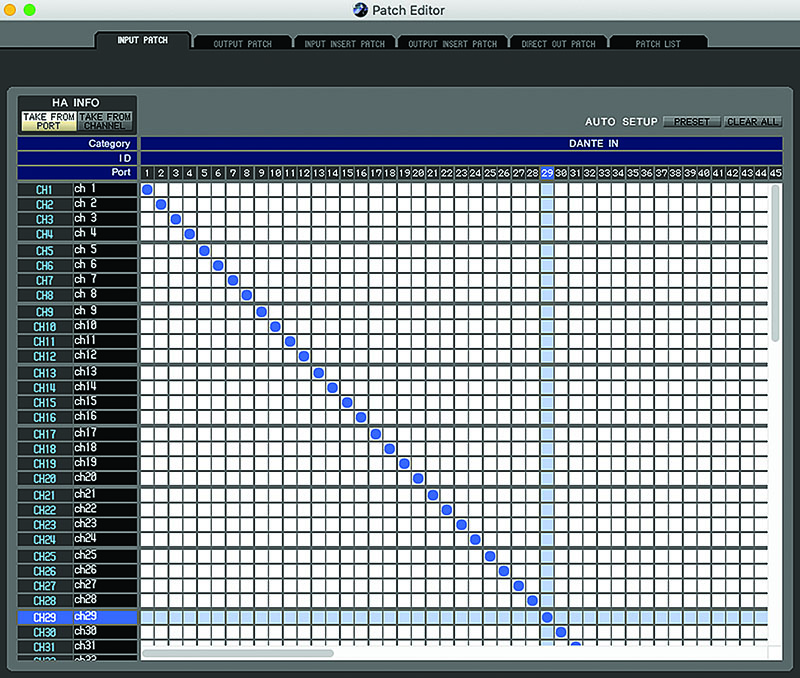Toggle patch of CH2 to port 2
This screenshot has height=678, width=800.
point(161,205)
